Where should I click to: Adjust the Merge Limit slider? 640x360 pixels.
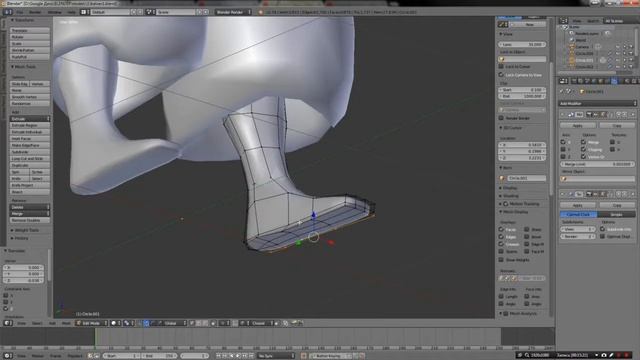598,164
